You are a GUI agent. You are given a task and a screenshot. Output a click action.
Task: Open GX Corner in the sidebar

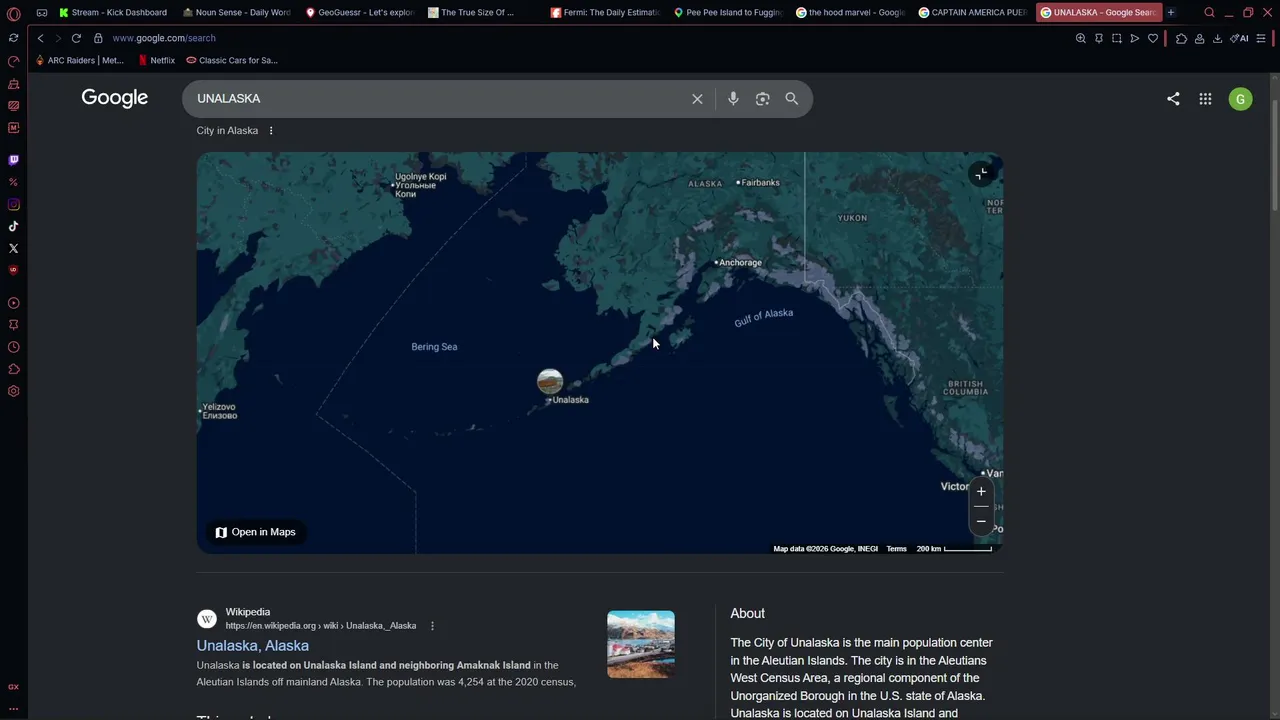coord(13,687)
